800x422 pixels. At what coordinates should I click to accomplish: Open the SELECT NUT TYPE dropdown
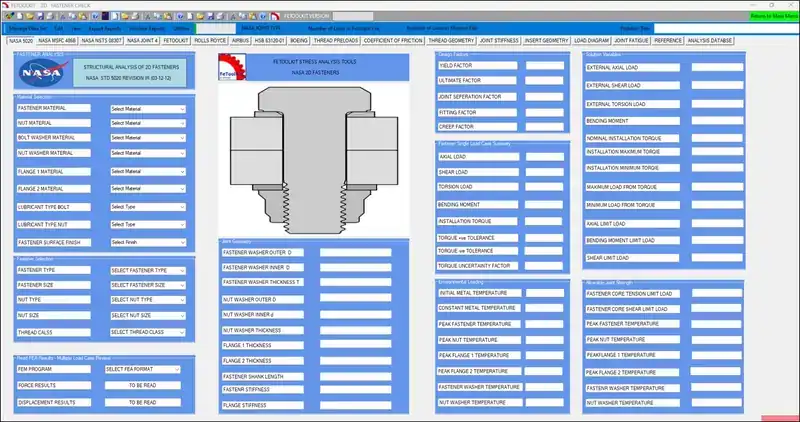tap(148, 300)
